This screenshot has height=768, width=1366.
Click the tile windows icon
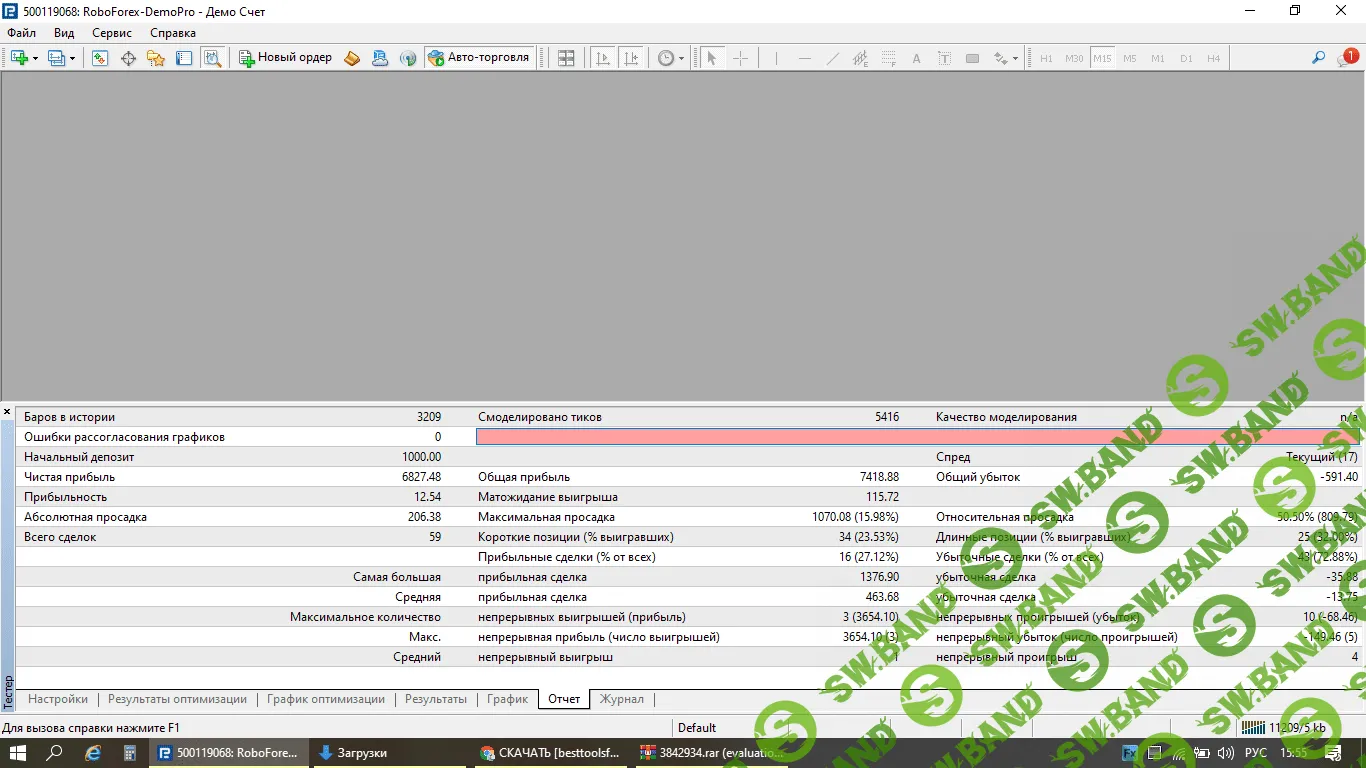coord(566,58)
